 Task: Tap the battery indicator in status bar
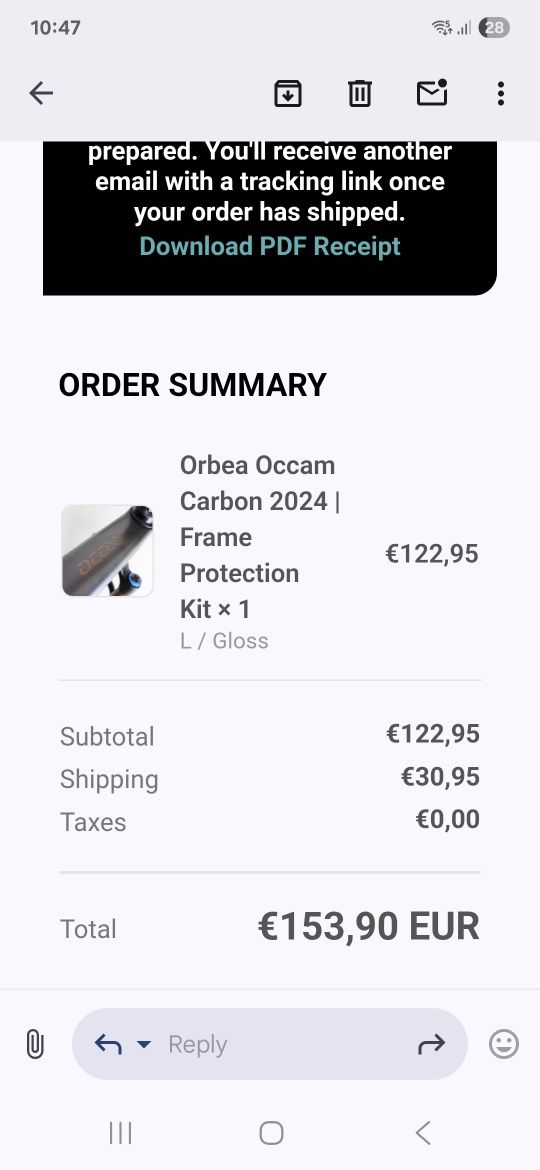(494, 28)
